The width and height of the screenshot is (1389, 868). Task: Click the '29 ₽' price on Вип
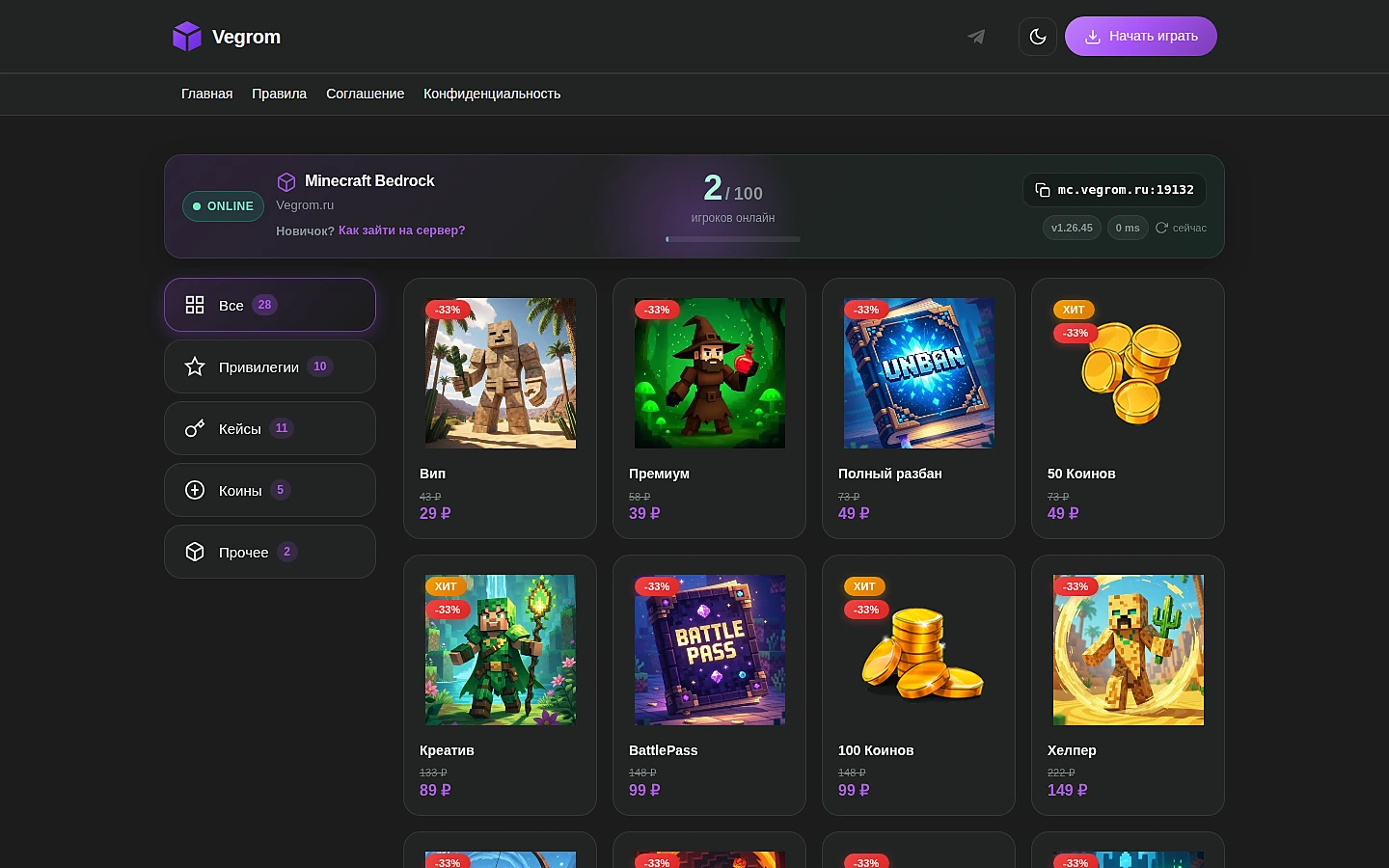[x=435, y=513]
